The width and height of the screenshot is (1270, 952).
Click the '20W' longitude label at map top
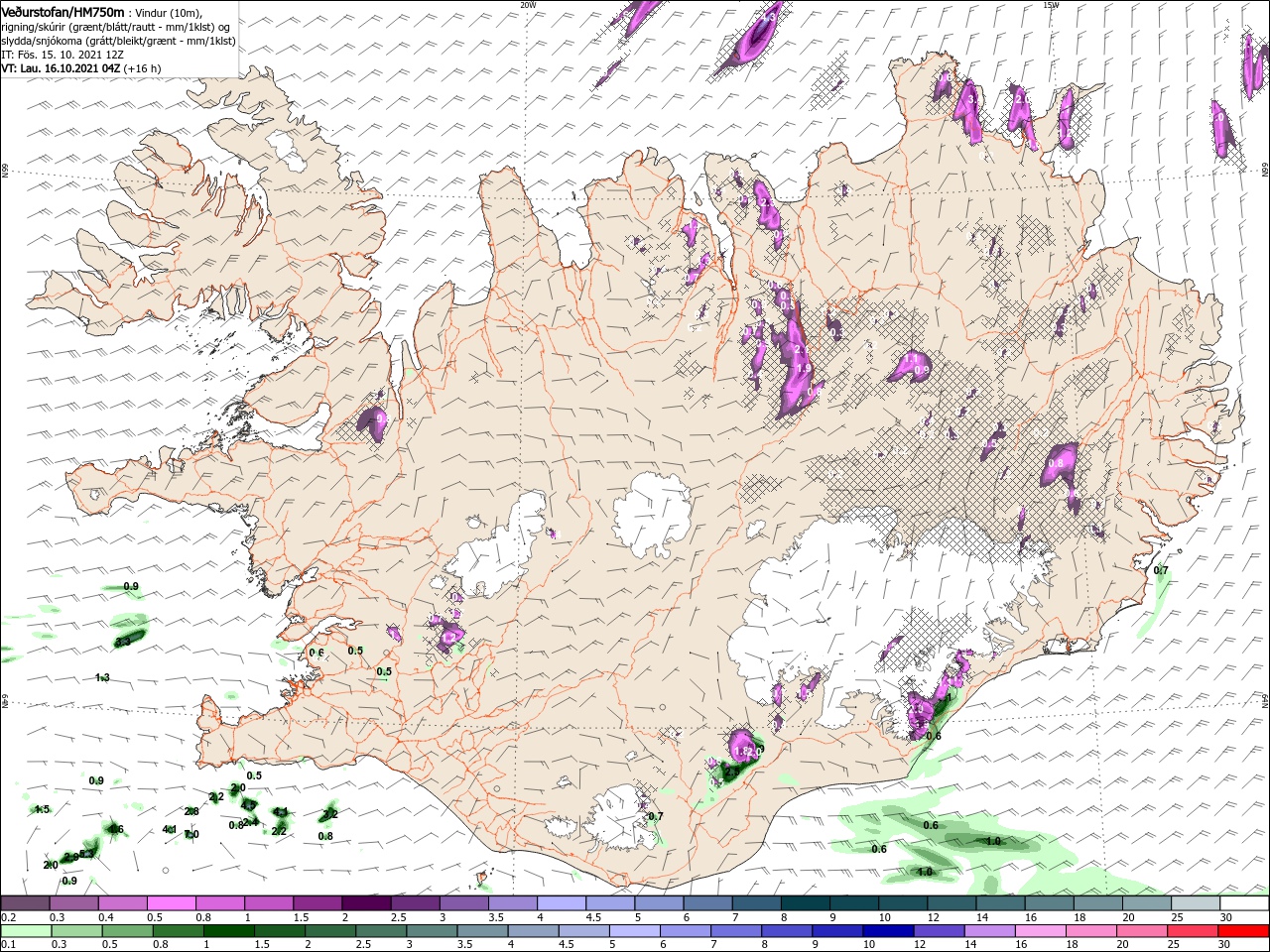pos(528,4)
